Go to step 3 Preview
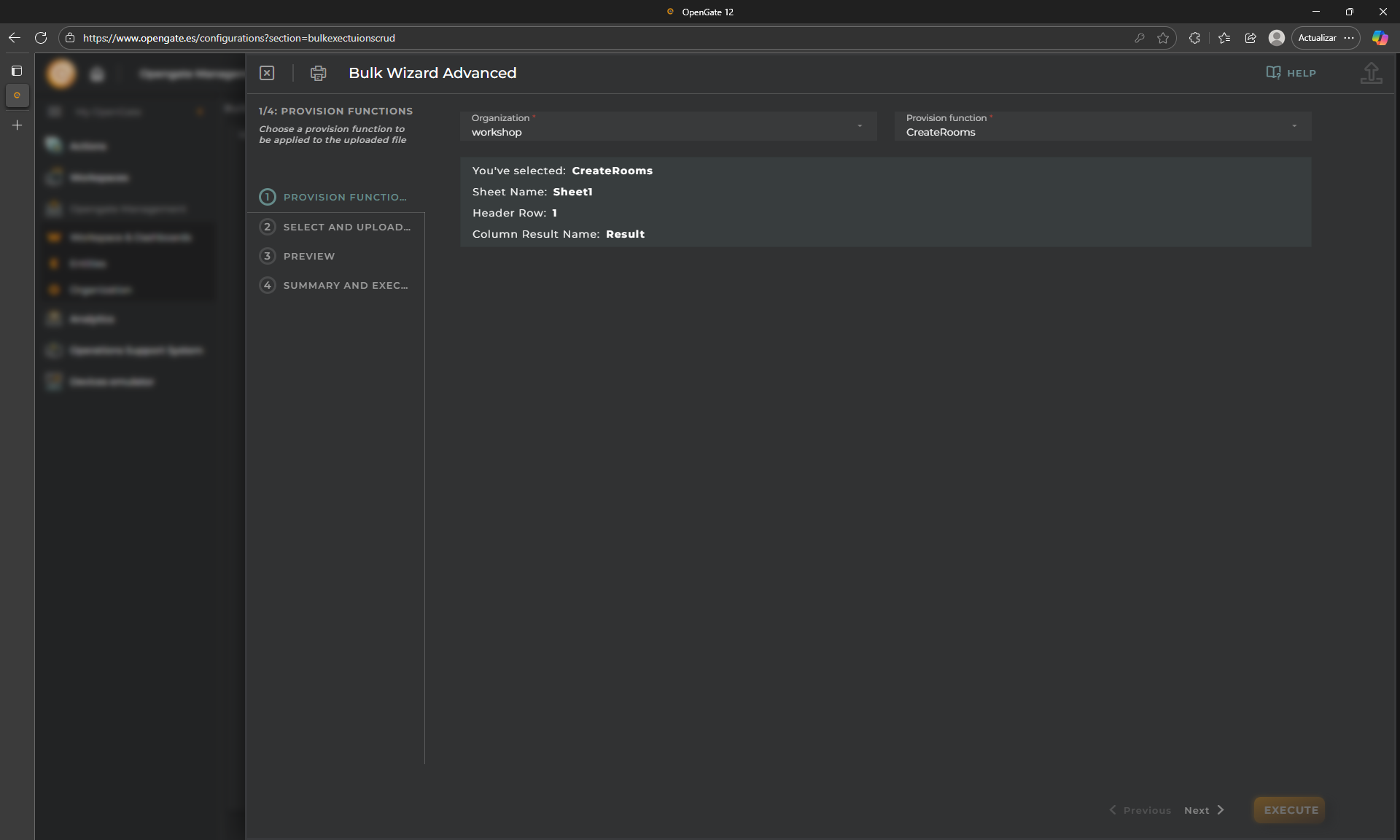Screen dimensions: 1400x840 (308, 256)
